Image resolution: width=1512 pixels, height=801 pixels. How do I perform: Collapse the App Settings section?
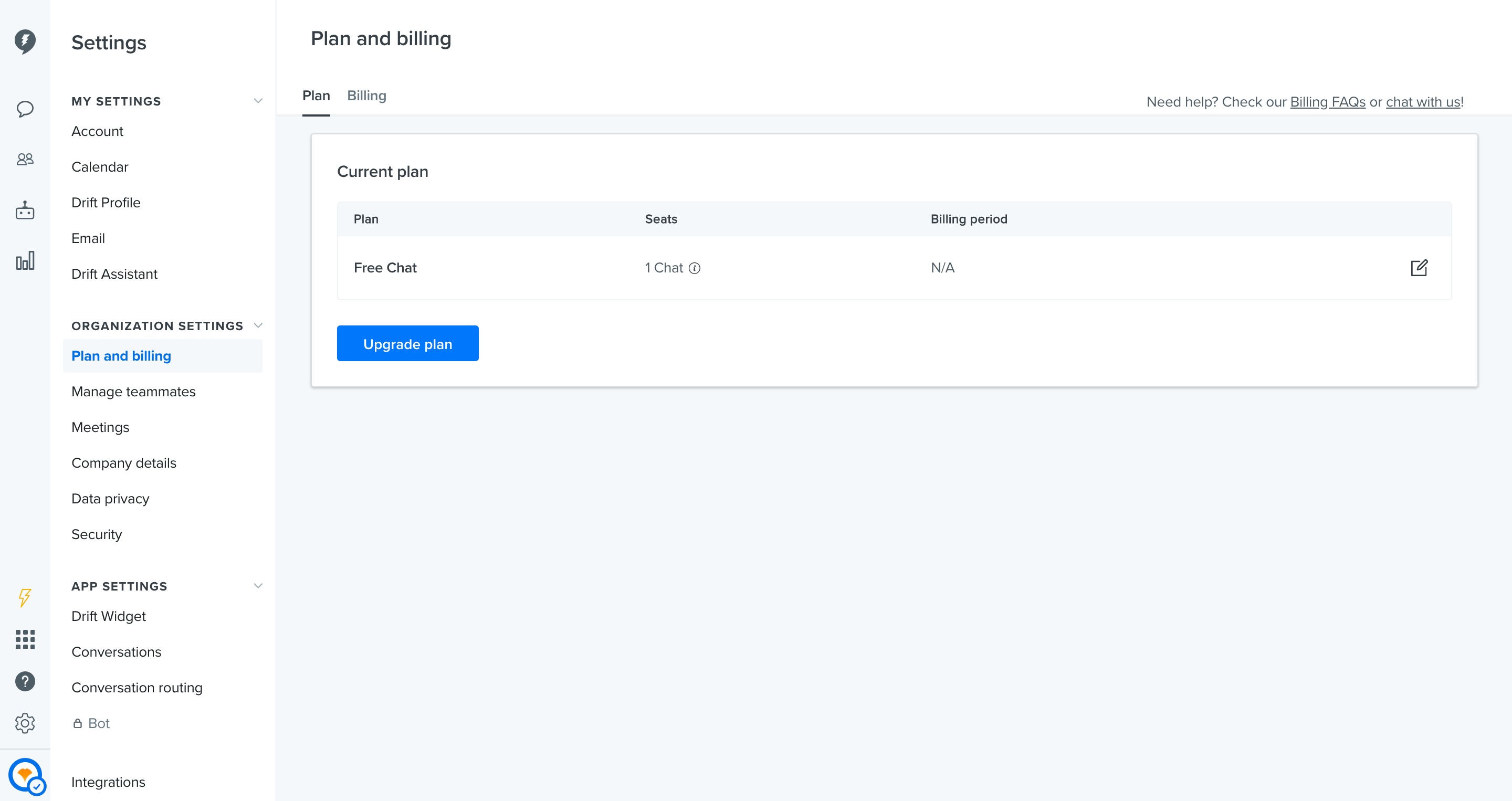click(x=258, y=586)
